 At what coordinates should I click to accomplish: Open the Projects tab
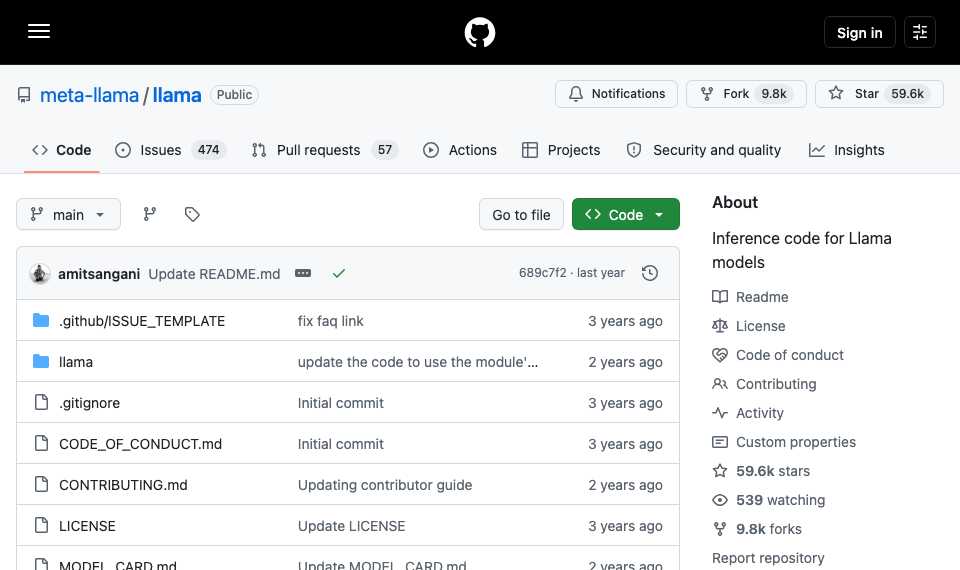pos(561,150)
